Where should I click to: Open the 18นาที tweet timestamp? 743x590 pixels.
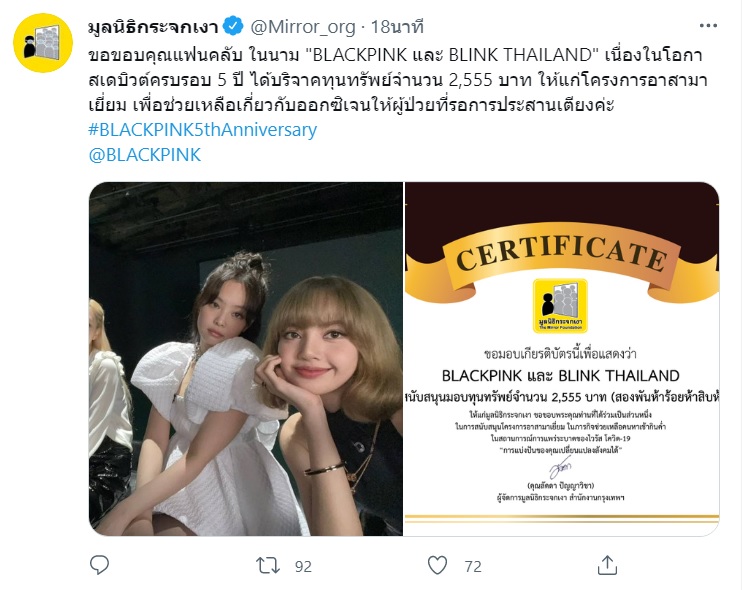click(397, 27)
